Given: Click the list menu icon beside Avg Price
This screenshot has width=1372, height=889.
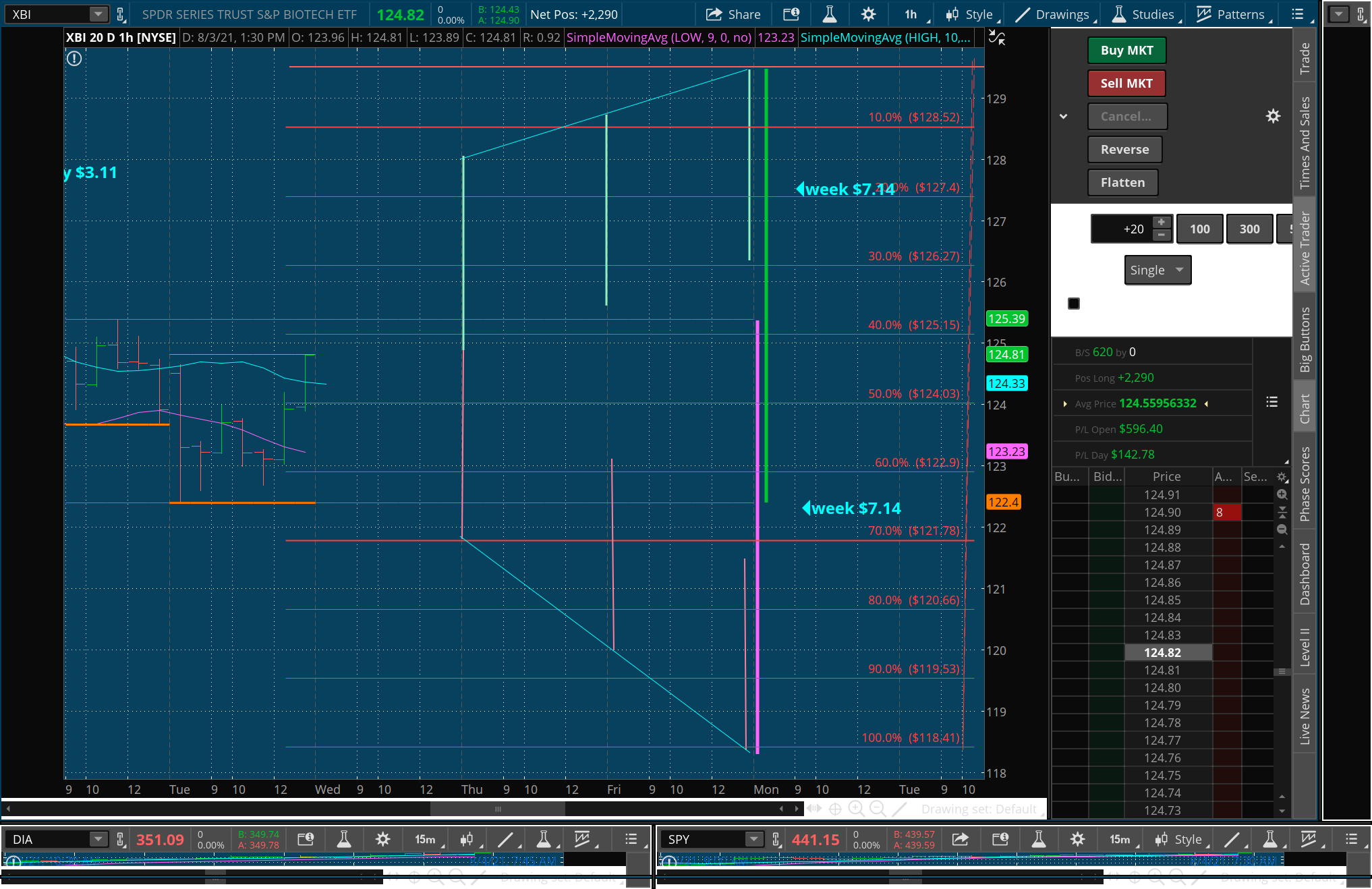Looking at the screenshot, I should (x=1271, y=402).
